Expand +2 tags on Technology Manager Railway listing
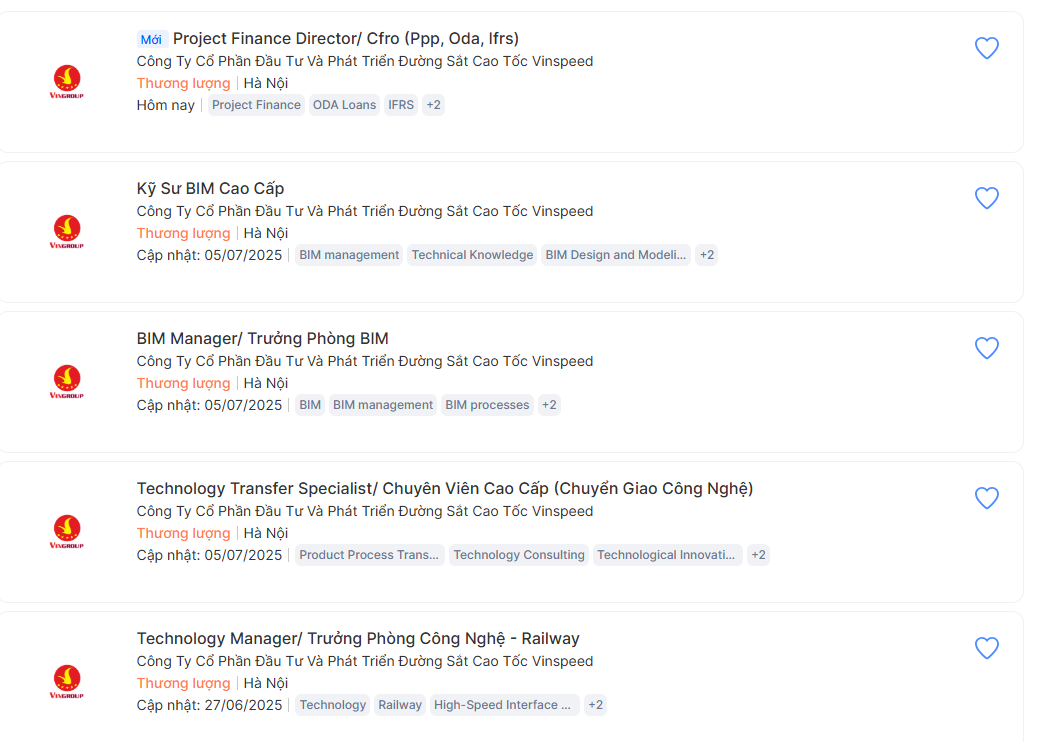 tap(595, 705)
